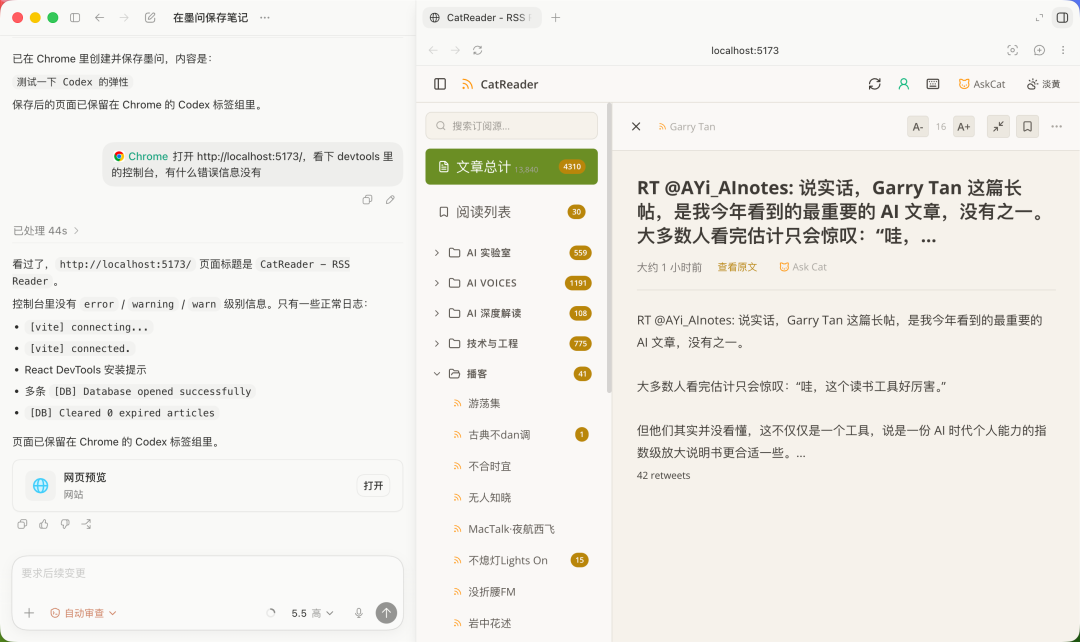Click thumbs down on the response

(65, 524)
